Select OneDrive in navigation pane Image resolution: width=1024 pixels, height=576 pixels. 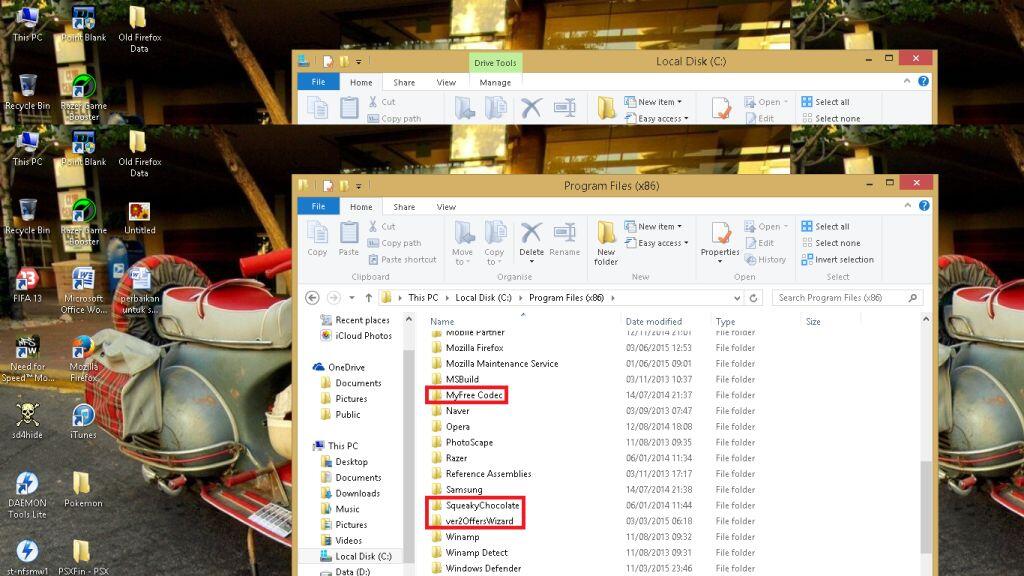click(x=338, y=368)
